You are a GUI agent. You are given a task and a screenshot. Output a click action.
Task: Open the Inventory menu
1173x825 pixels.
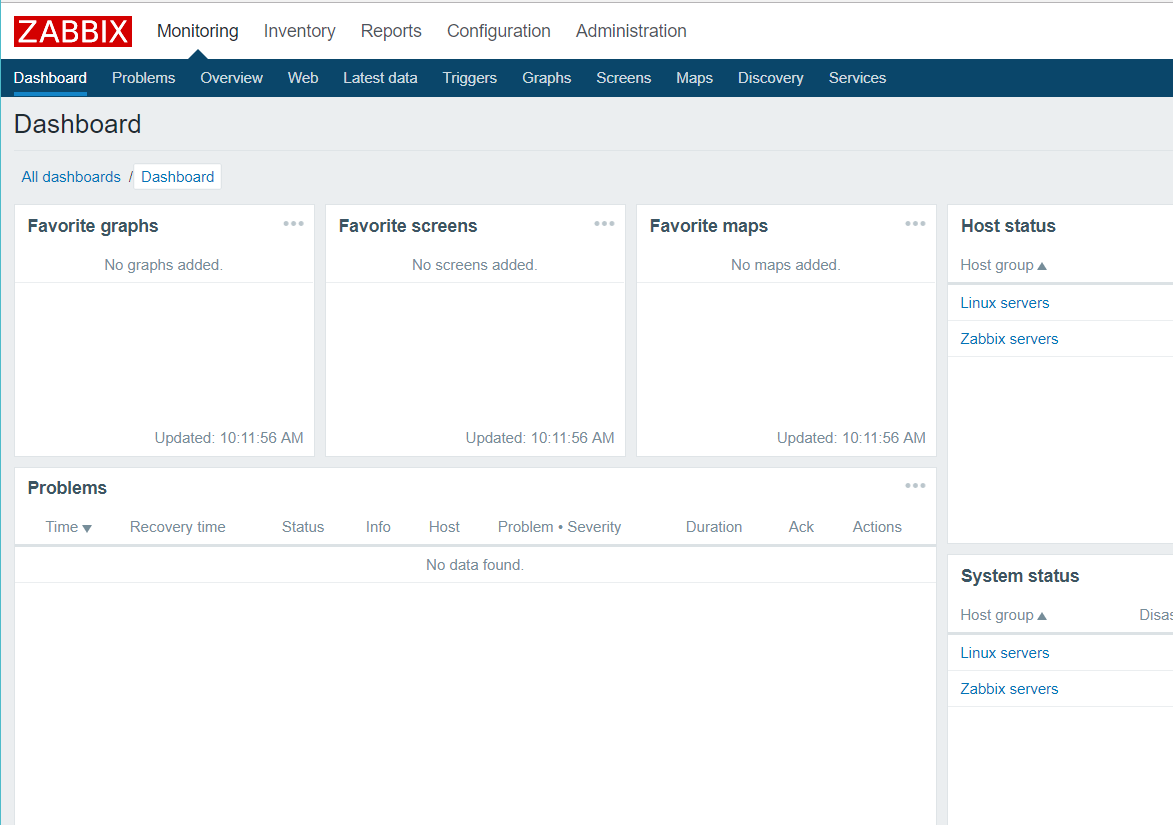(x=299, y=31)
